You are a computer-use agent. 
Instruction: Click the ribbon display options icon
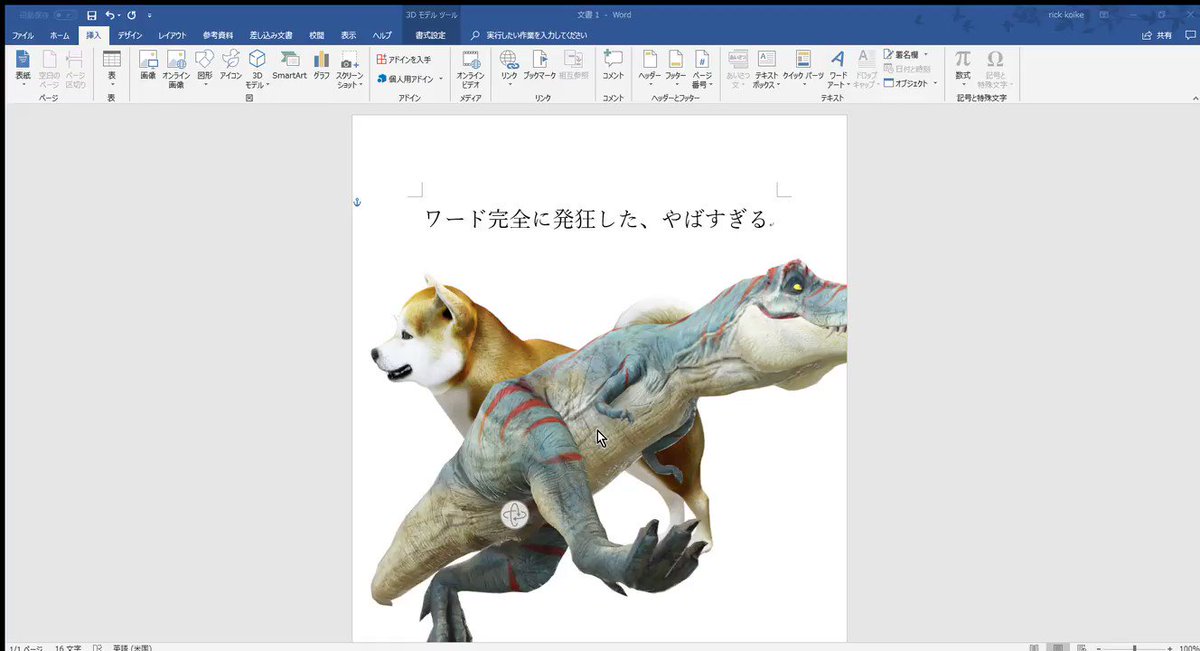click(1104, 16)
